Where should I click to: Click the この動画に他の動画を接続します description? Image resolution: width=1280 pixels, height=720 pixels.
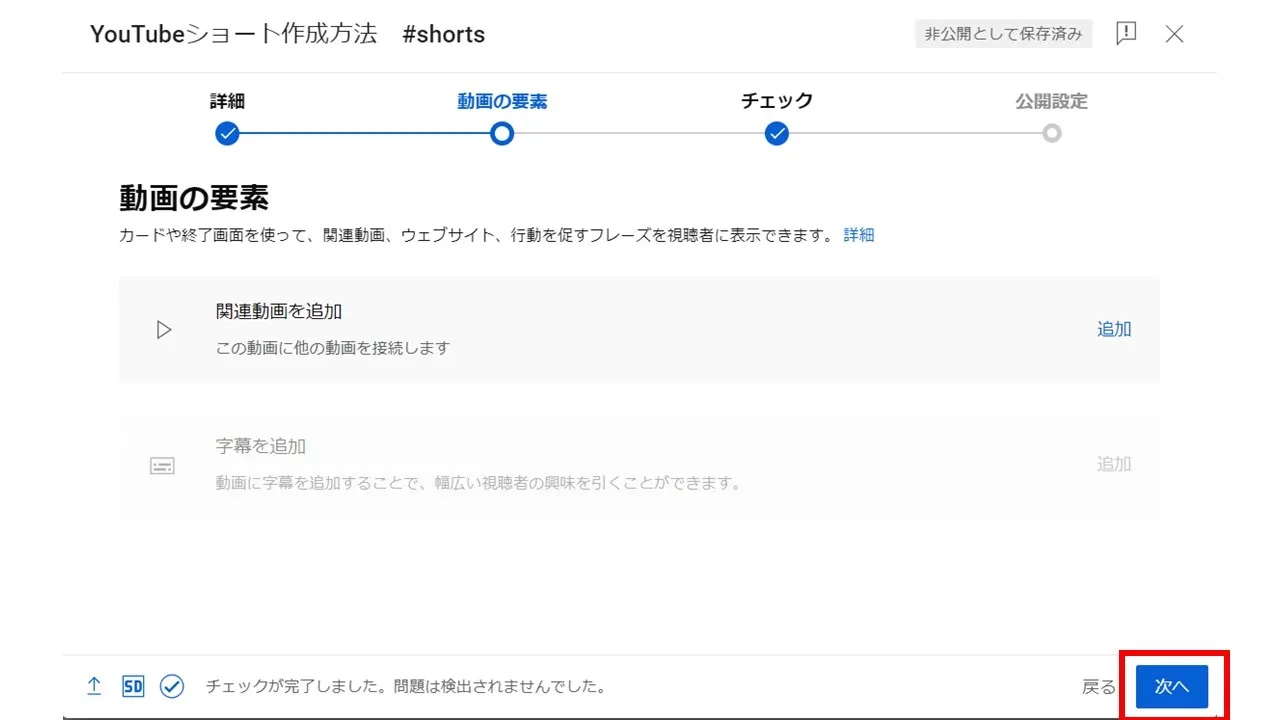[x=333, y=348]
